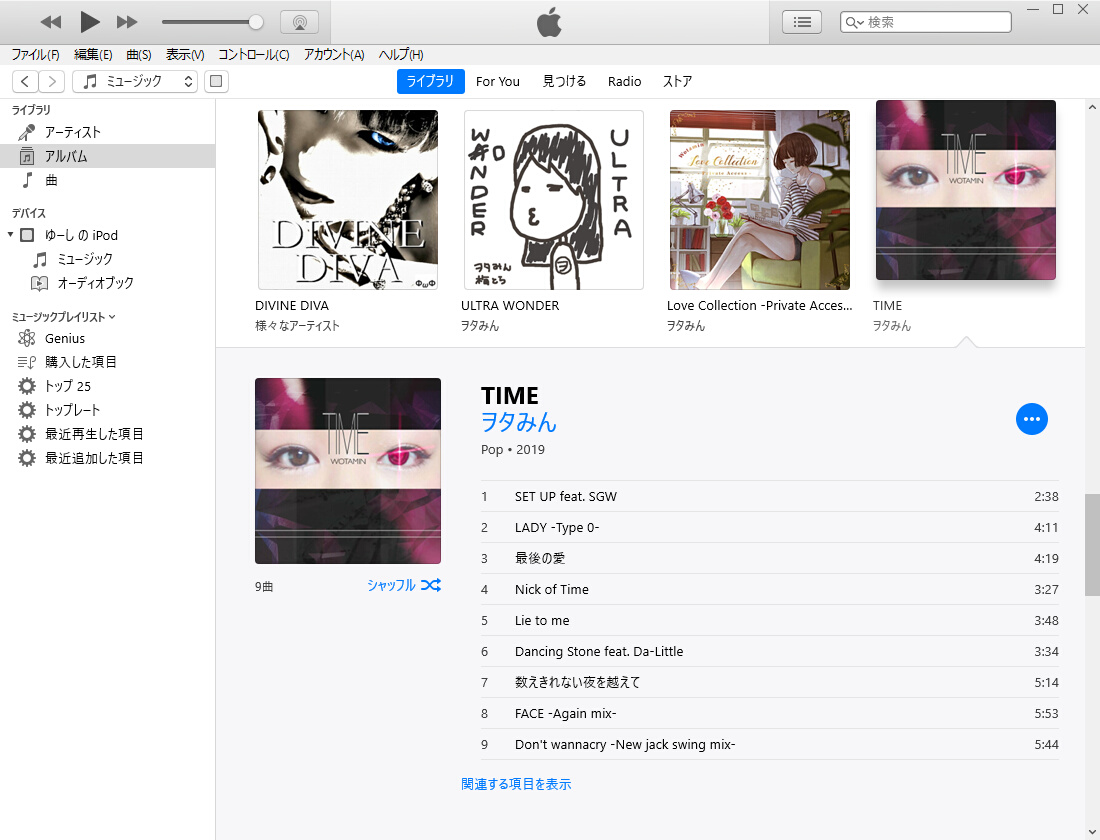1100x840 pixels.
Task: Click the scrollbar down arrow
Action: pos(1092,832)
